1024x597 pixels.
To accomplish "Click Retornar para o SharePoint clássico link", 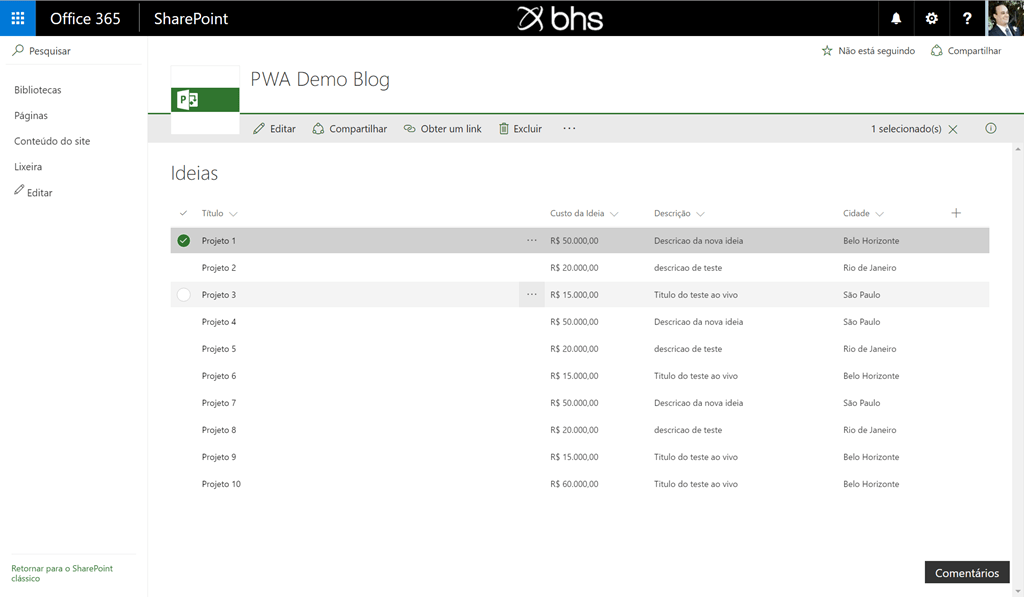I will (62, 573).
